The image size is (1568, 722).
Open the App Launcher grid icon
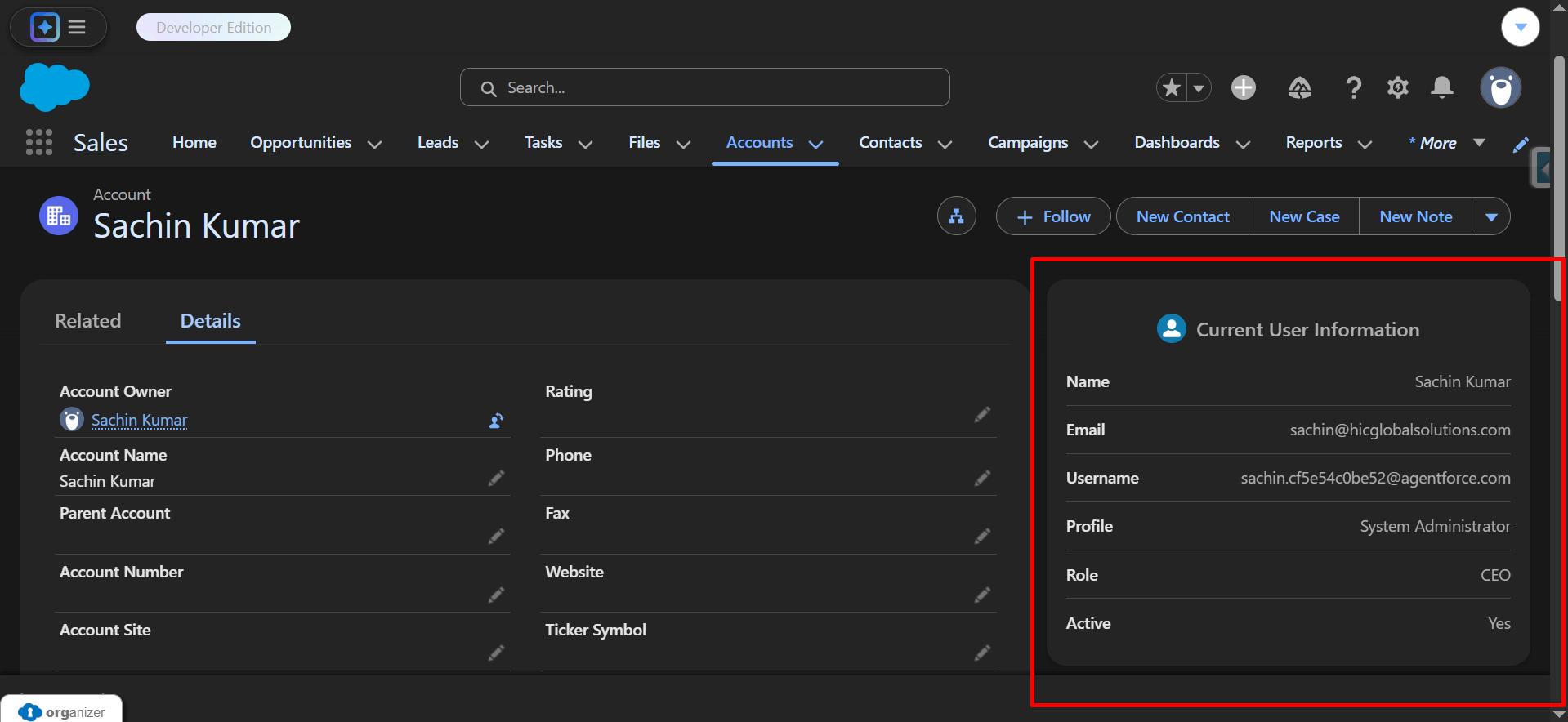(x=38, y=142)
